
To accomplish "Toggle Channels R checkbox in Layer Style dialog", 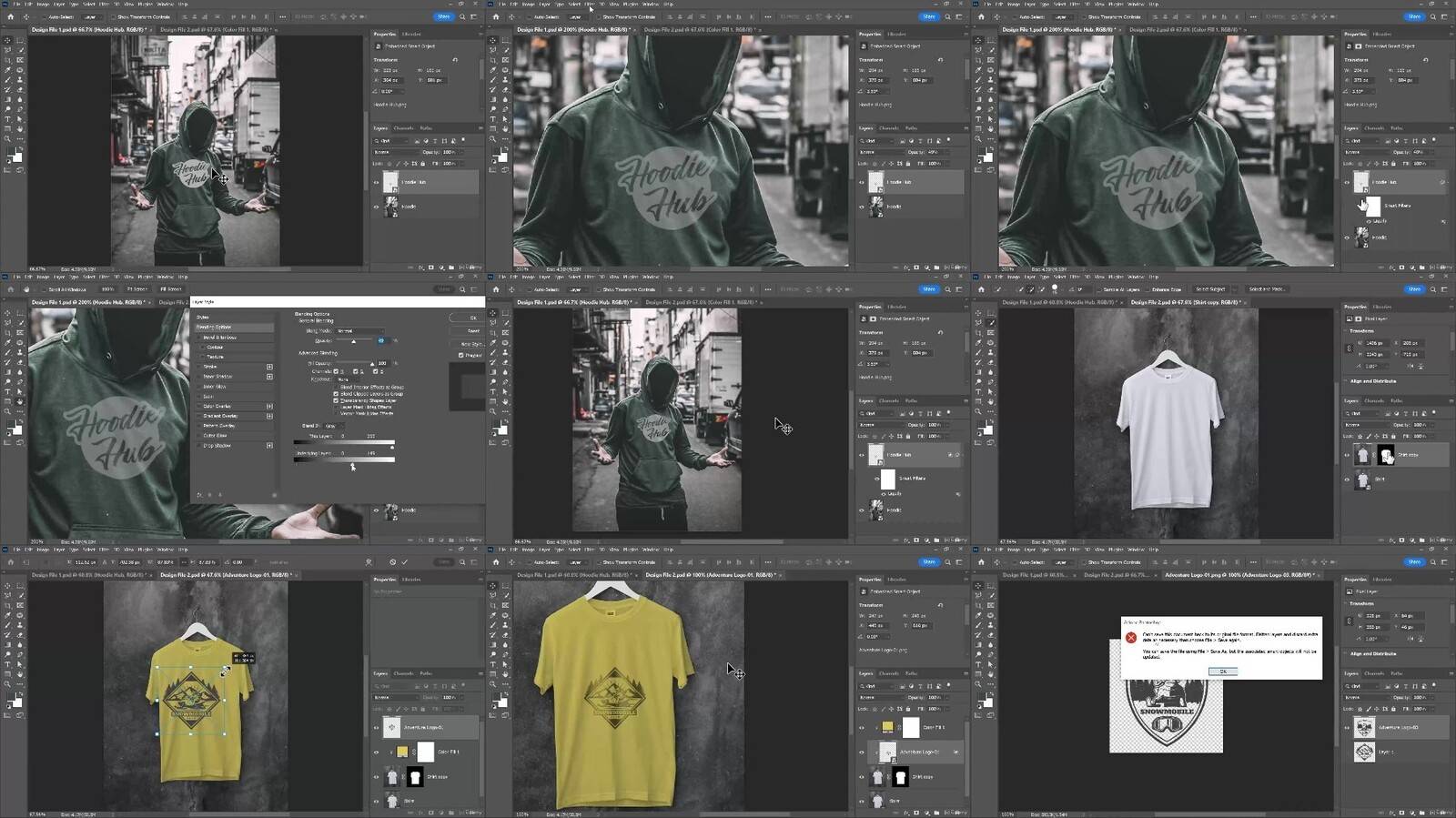I will [336, 371].
